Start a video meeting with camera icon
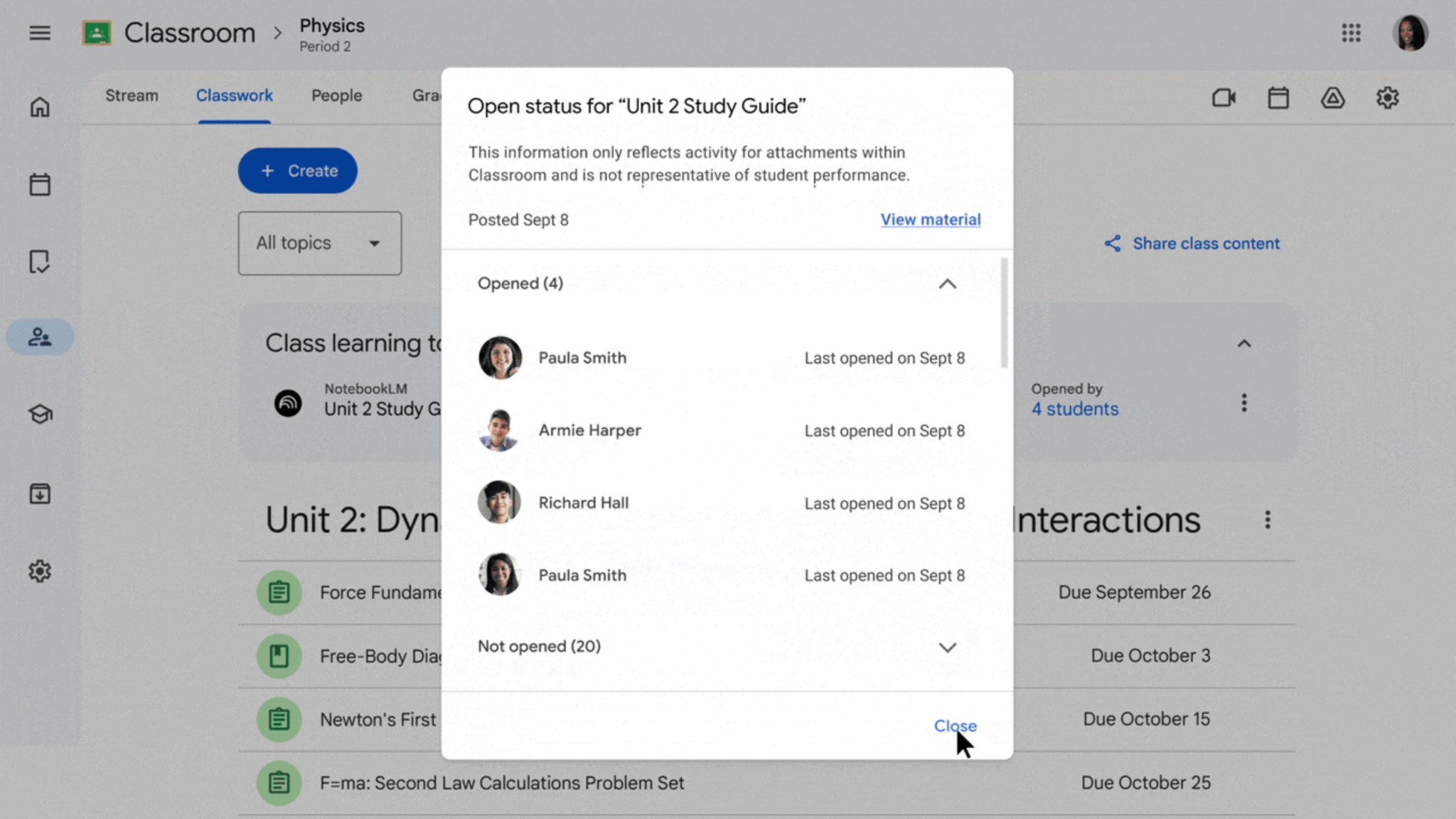This screenshot has width=1456, height=819. point(1224,97)
